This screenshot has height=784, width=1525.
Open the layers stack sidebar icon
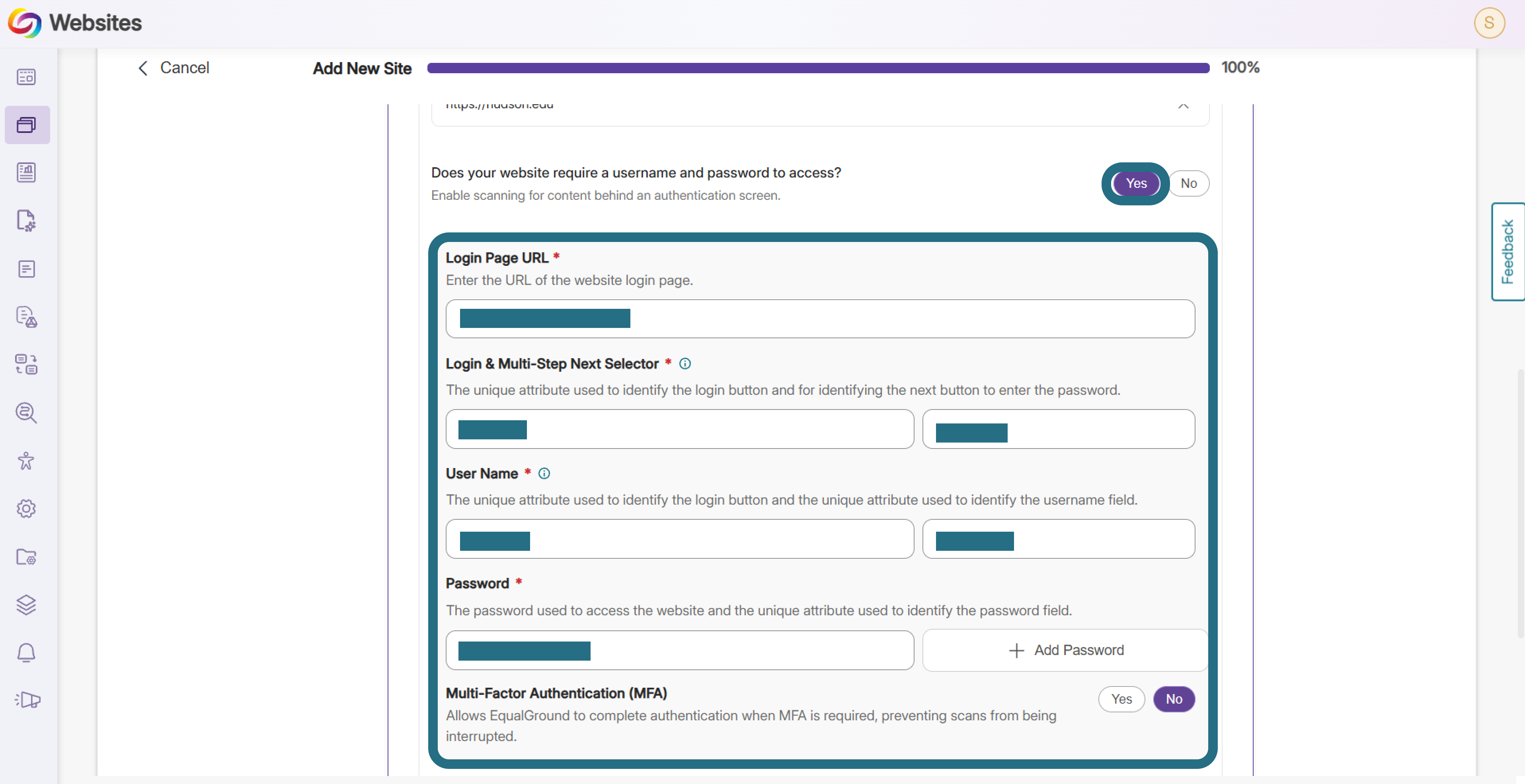coord(26,605)
